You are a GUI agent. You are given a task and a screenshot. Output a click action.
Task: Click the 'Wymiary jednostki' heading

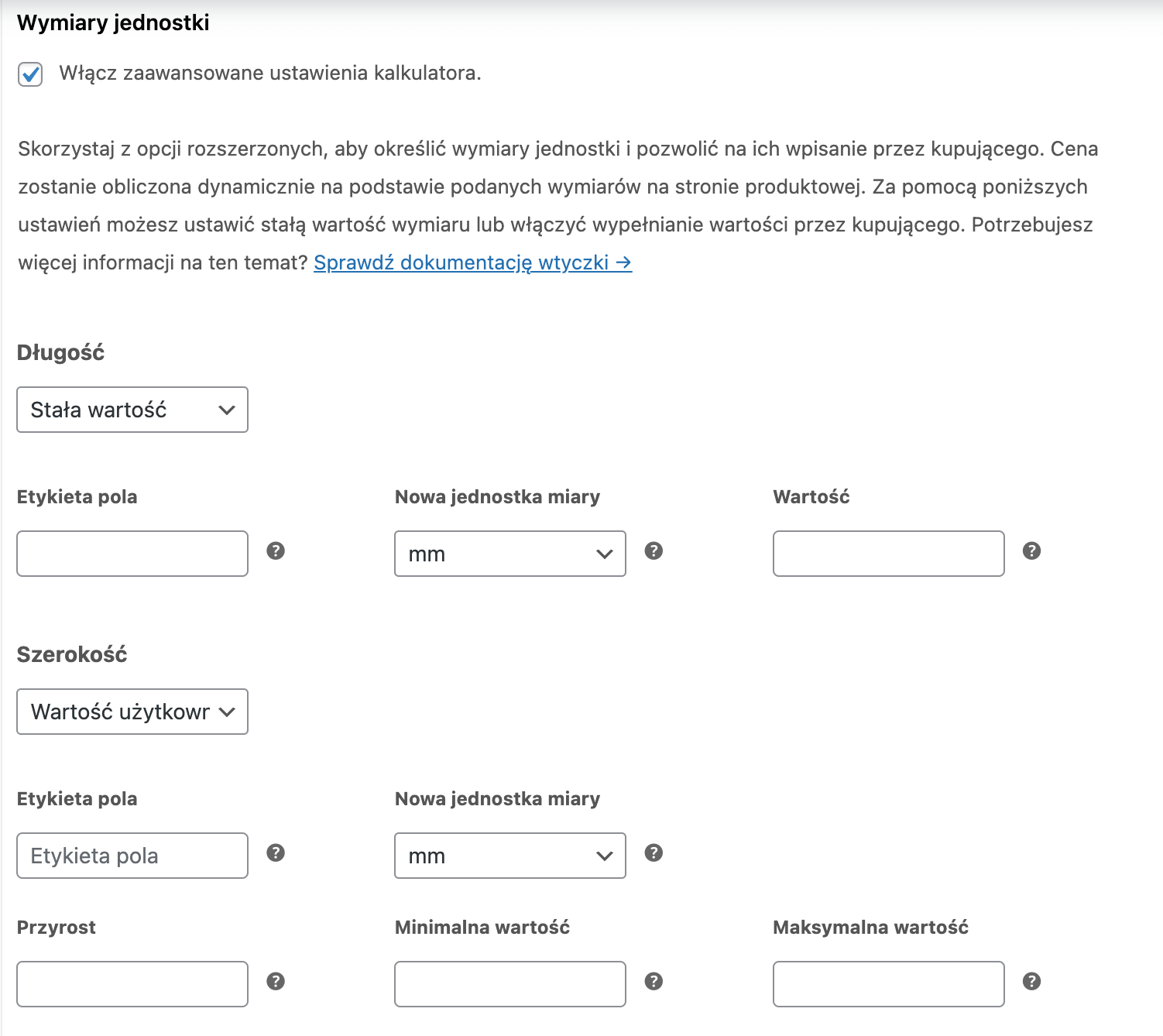coord(113,23)
